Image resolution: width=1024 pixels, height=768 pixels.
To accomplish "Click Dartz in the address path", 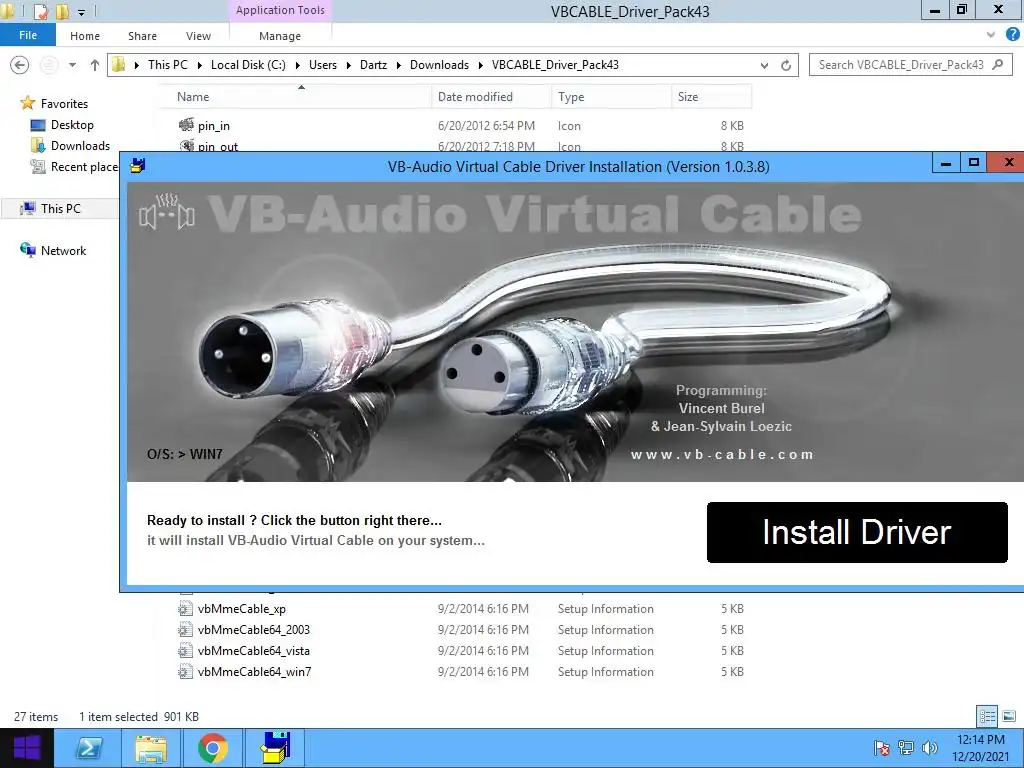I will (x=373, y=65).
